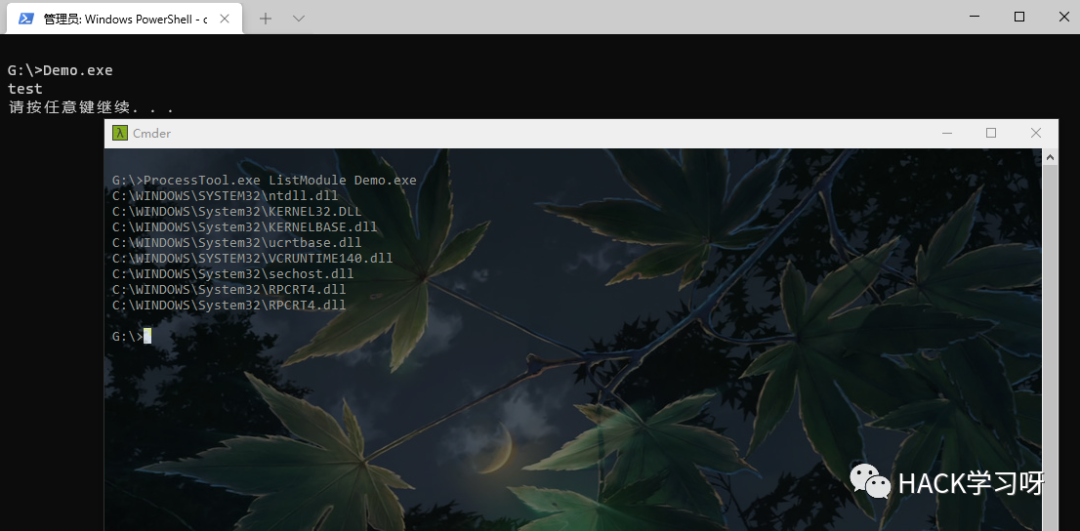Click the sechost.dll module path
1080x531 pixels.
233,274
